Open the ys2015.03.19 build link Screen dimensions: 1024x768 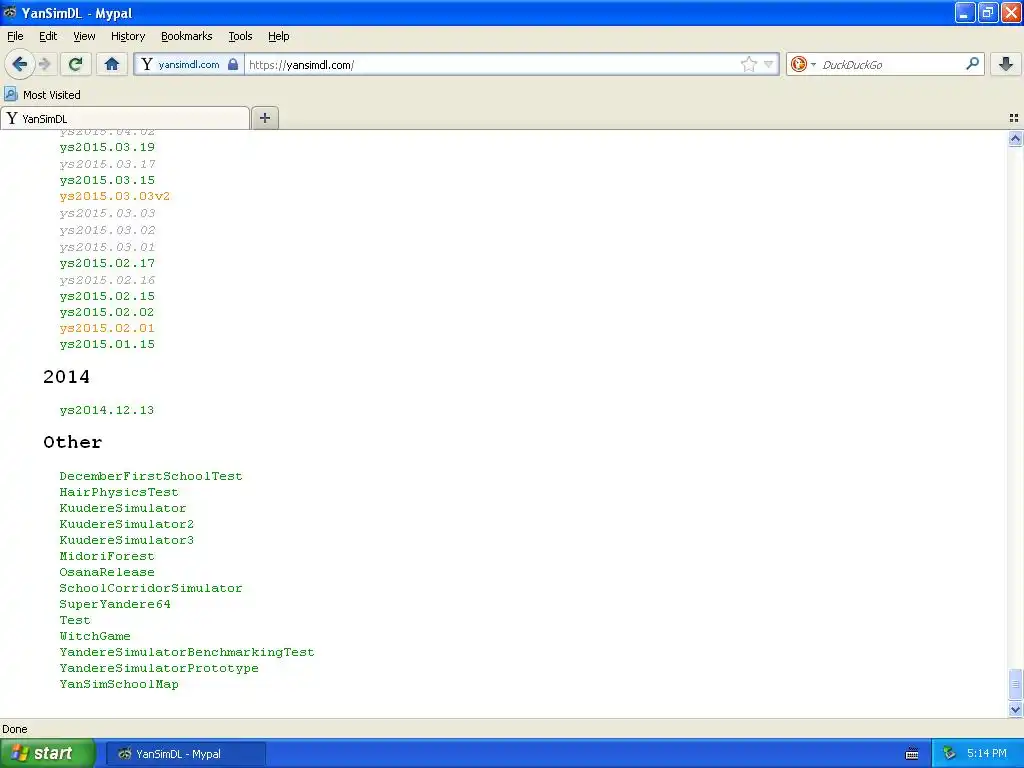pyautogui.click(x=107, y=147)
